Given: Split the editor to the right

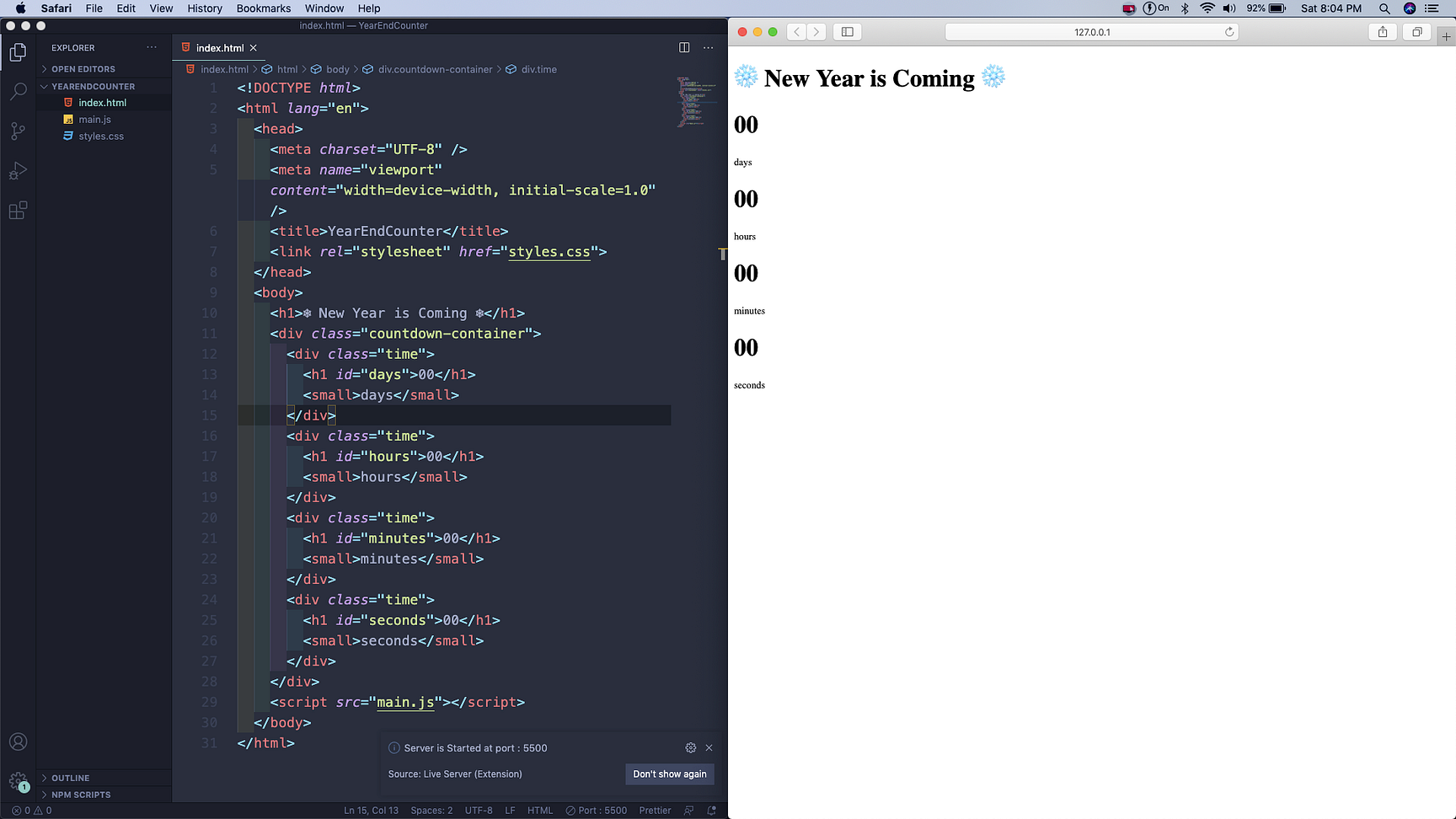Looking at the screenshot, I should pos(684,47).
